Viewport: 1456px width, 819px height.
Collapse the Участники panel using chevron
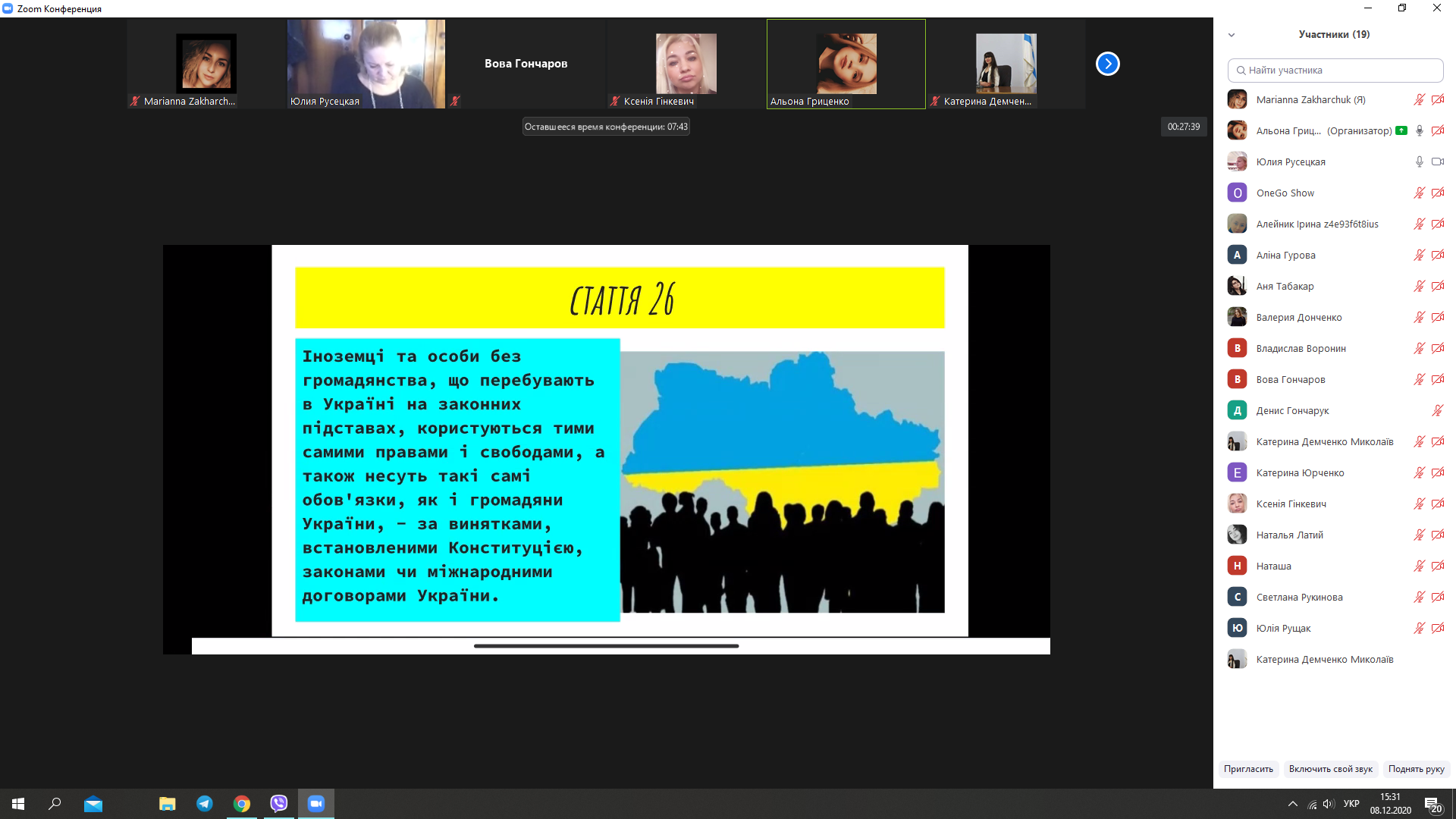point(1232,35)
